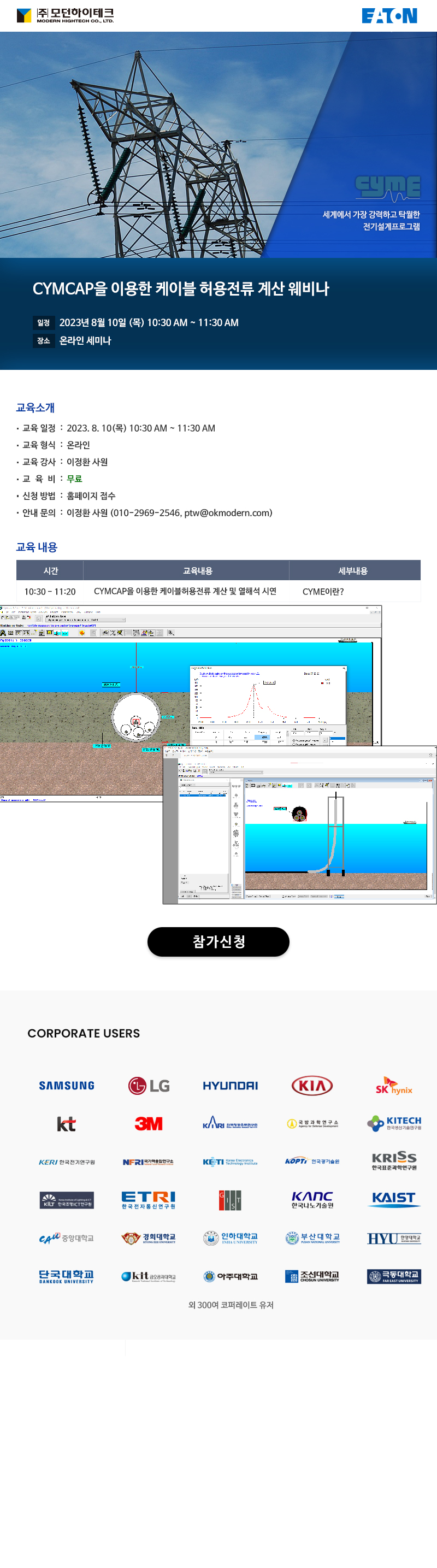Click the '외 300여 코퍼레이트 유저' caption
437x1568 pixels.
[231, 1305]
